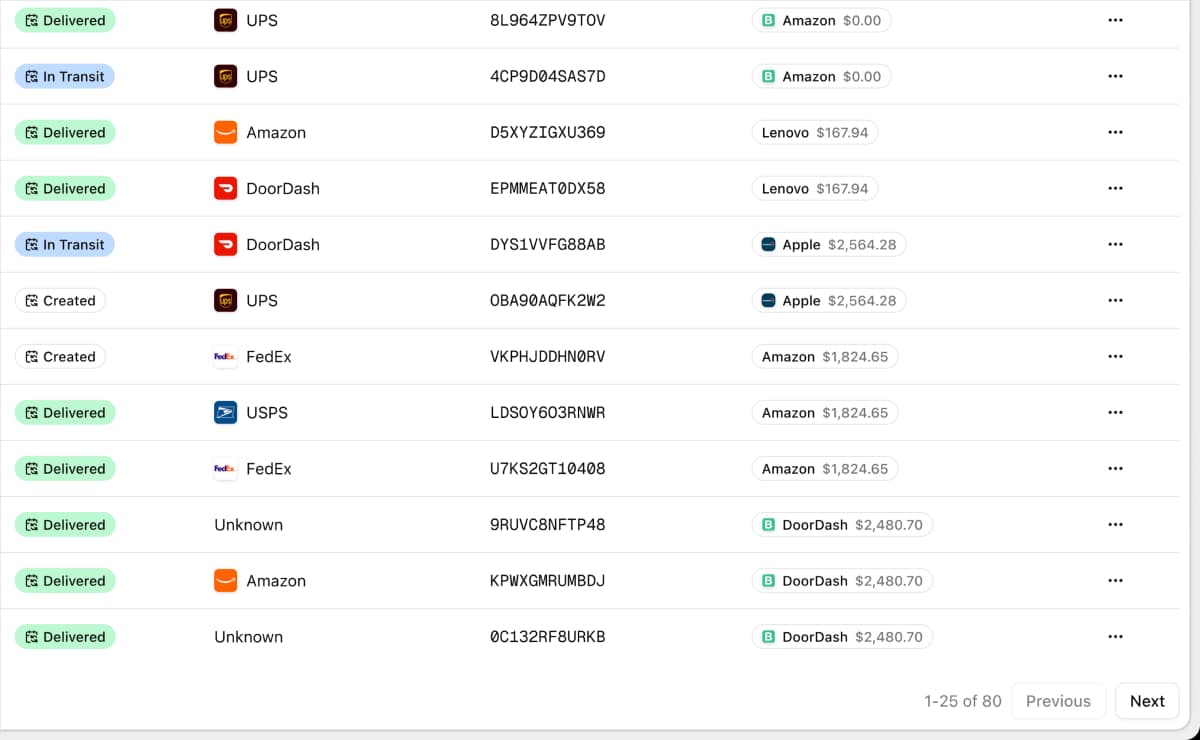Click the FedEx logo for VKPHJDDHN0RV
The image size is (1200, 740).
point(225,356)
